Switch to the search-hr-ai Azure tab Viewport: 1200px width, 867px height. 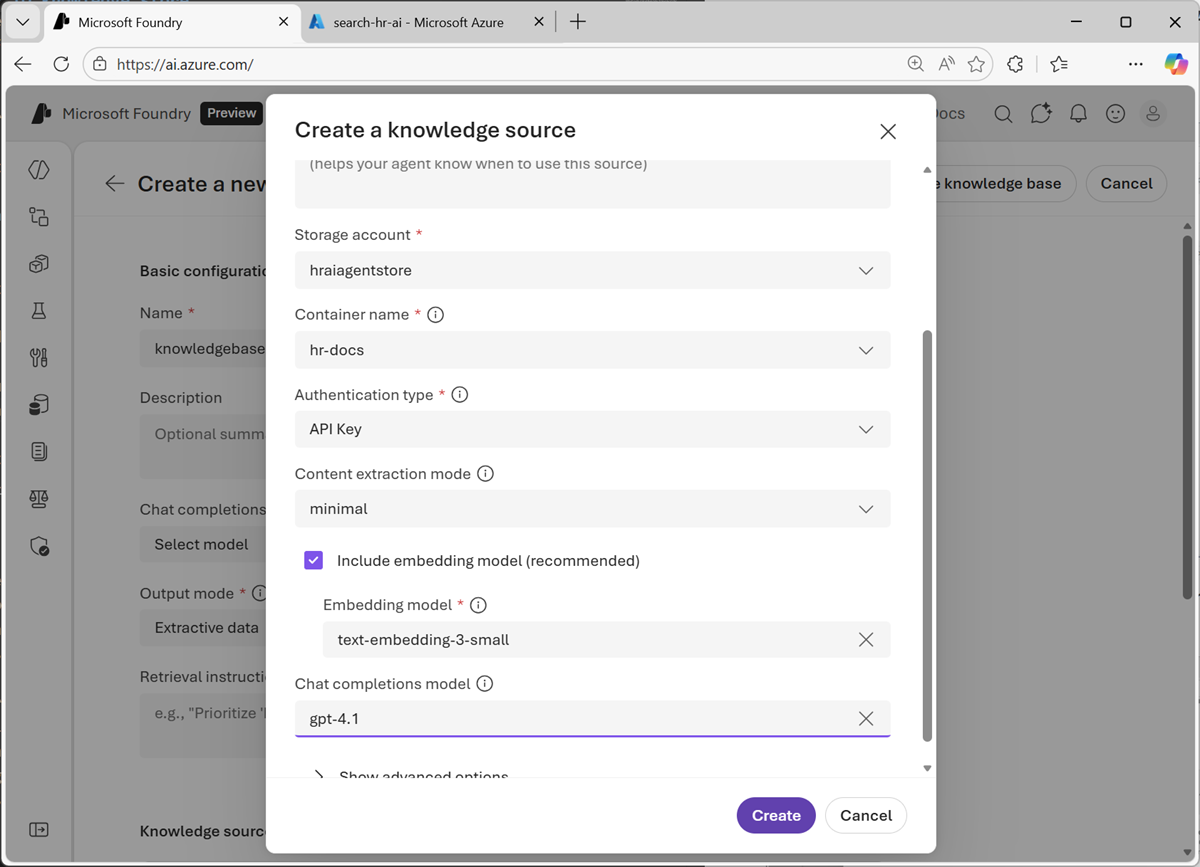tap(420, 21)
